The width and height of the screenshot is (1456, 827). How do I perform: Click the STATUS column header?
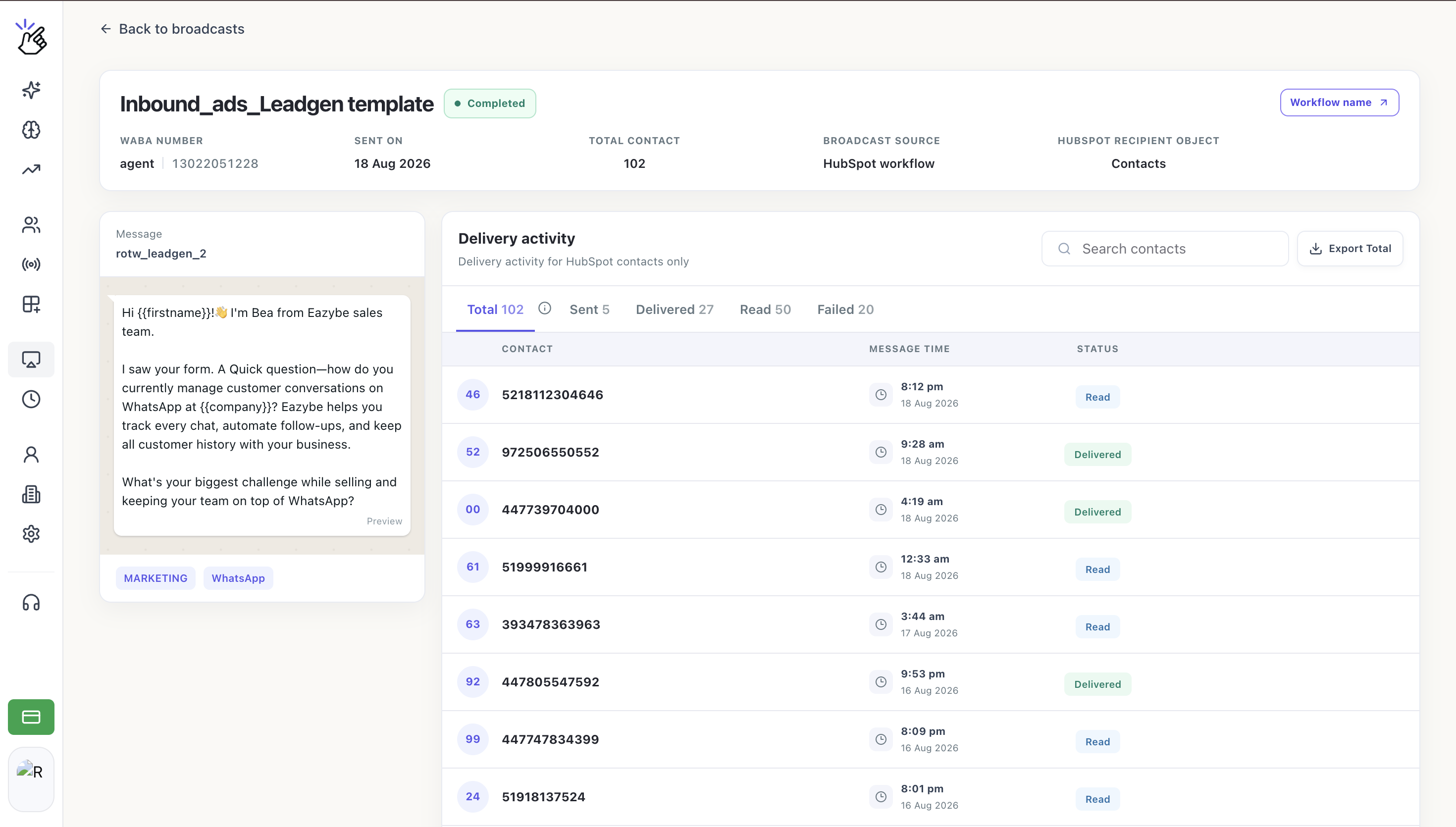point(1097,349)
